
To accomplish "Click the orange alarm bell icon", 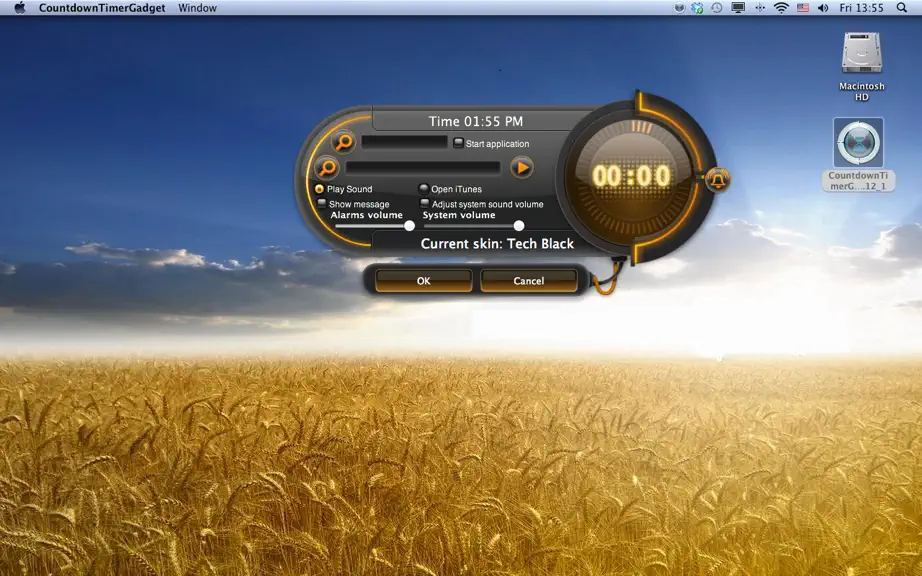I will tap(717, 179).
